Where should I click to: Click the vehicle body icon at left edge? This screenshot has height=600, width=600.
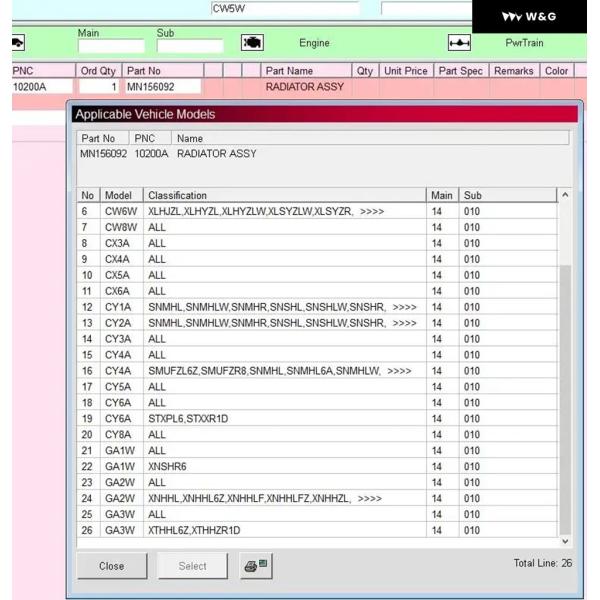[18, 42]
